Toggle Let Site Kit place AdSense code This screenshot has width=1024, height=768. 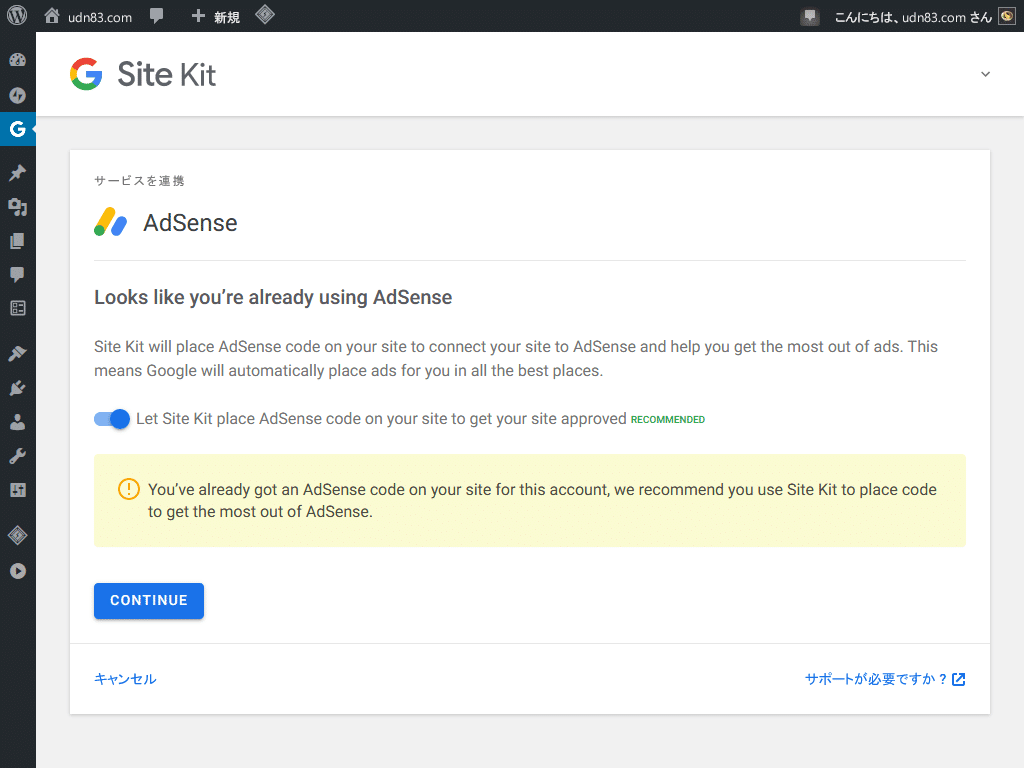point(112,419)
